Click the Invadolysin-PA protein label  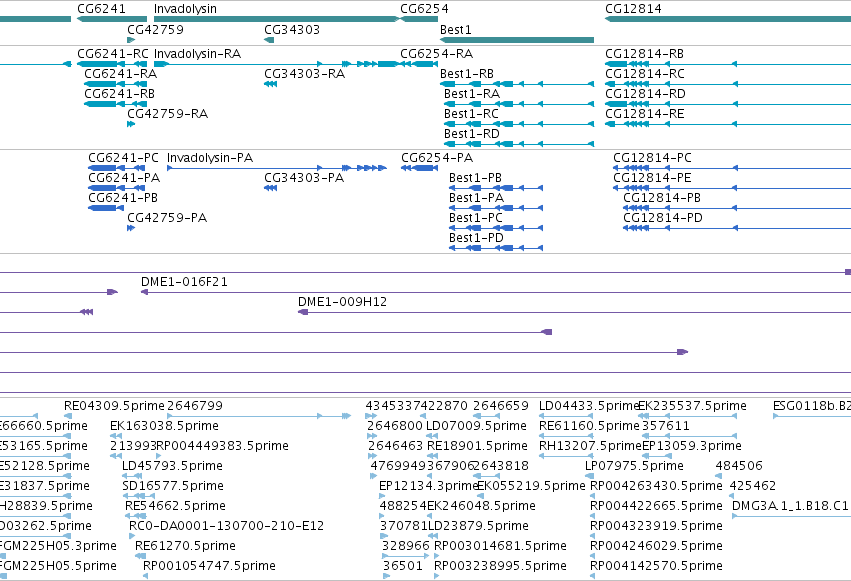(x=210, y=158)
